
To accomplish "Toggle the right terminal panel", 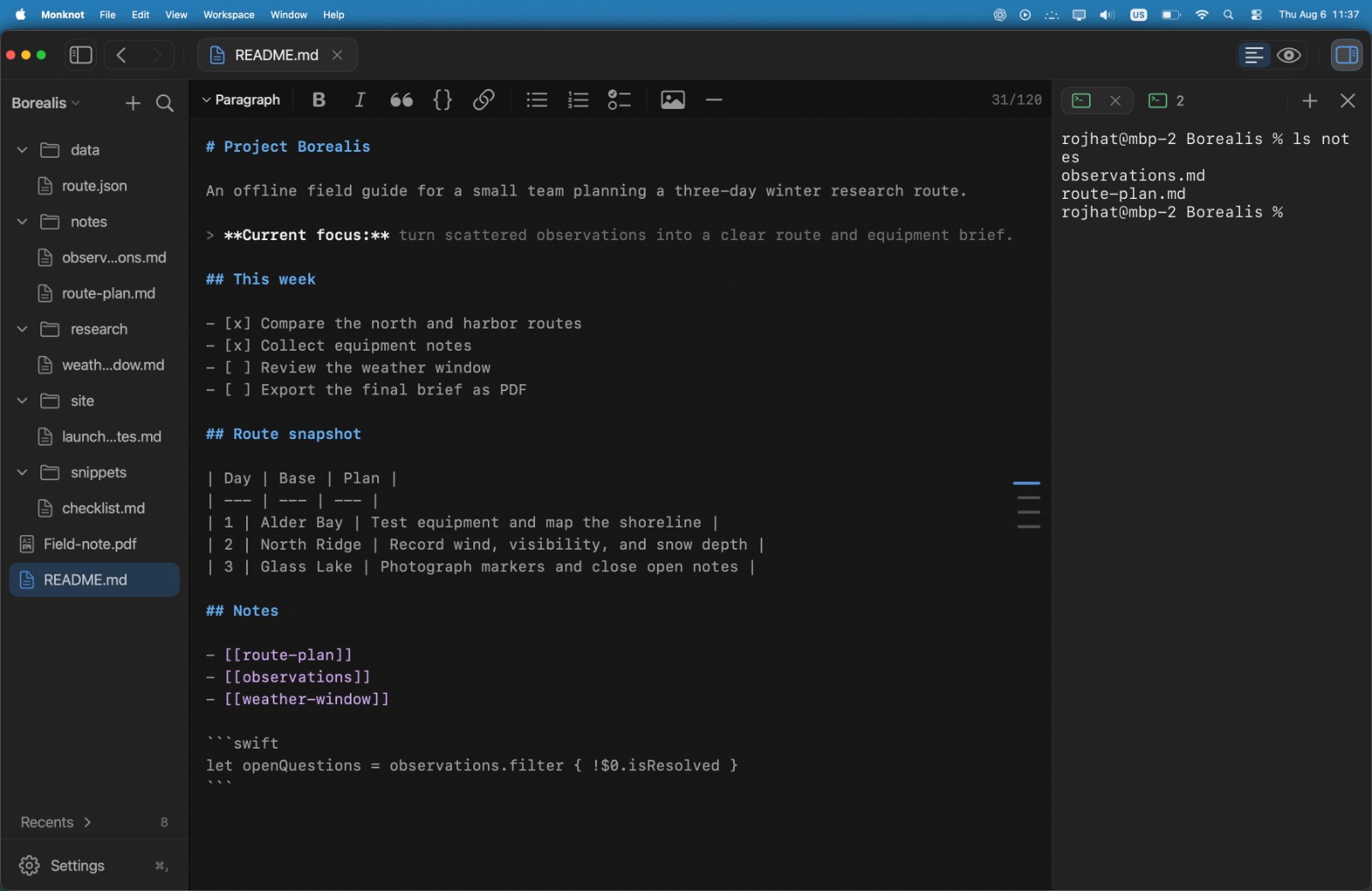I will [x=1346, y=55].
